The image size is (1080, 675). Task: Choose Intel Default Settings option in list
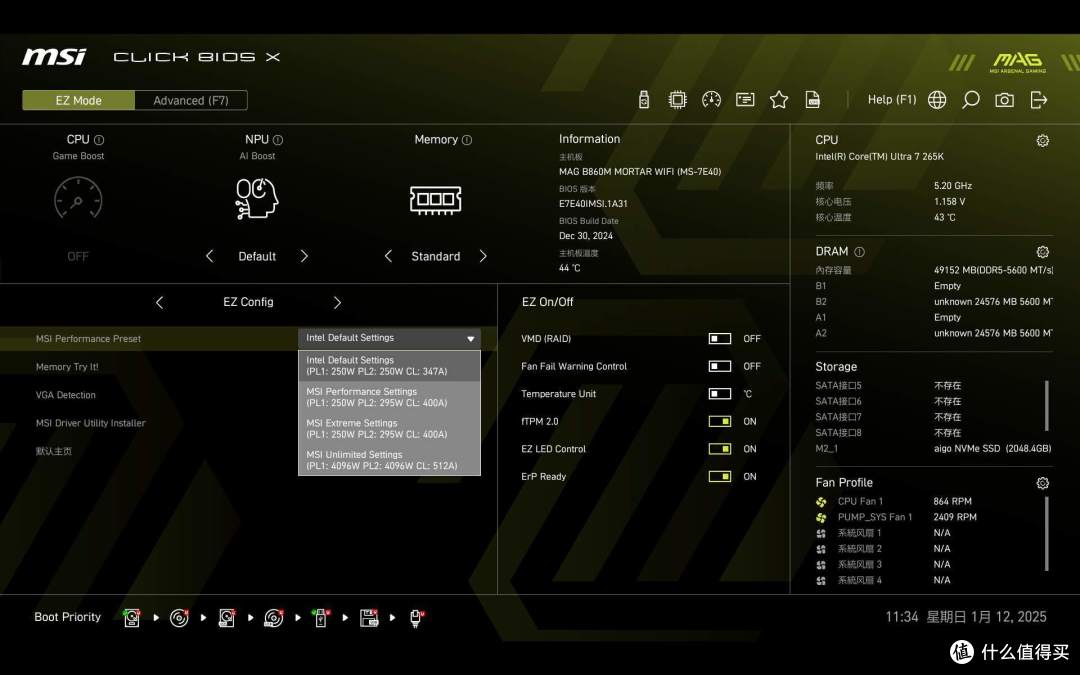(389, 366)
